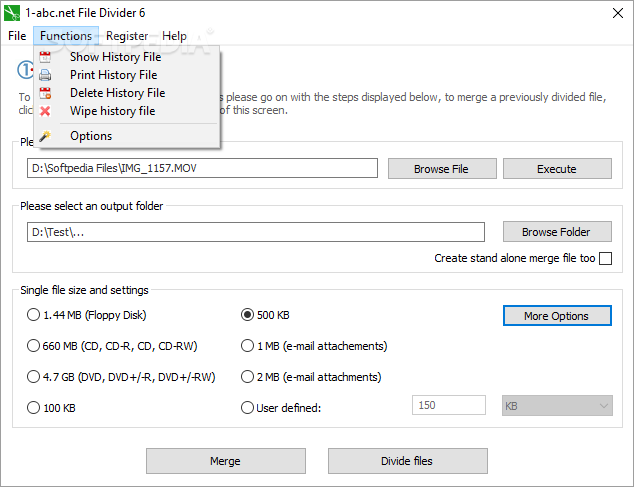This screenshot has width=634, height=487.
Task: Close the File Divider window
Action: pyautogui.click(x=617, y=13)
